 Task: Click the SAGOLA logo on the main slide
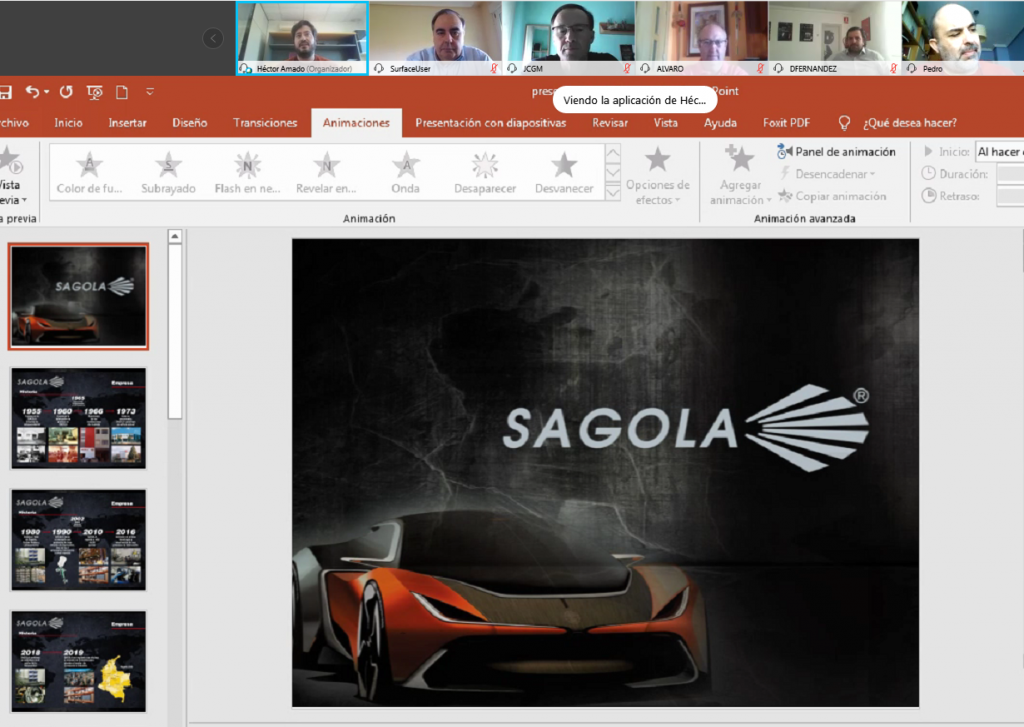click(x=686, y=428)
